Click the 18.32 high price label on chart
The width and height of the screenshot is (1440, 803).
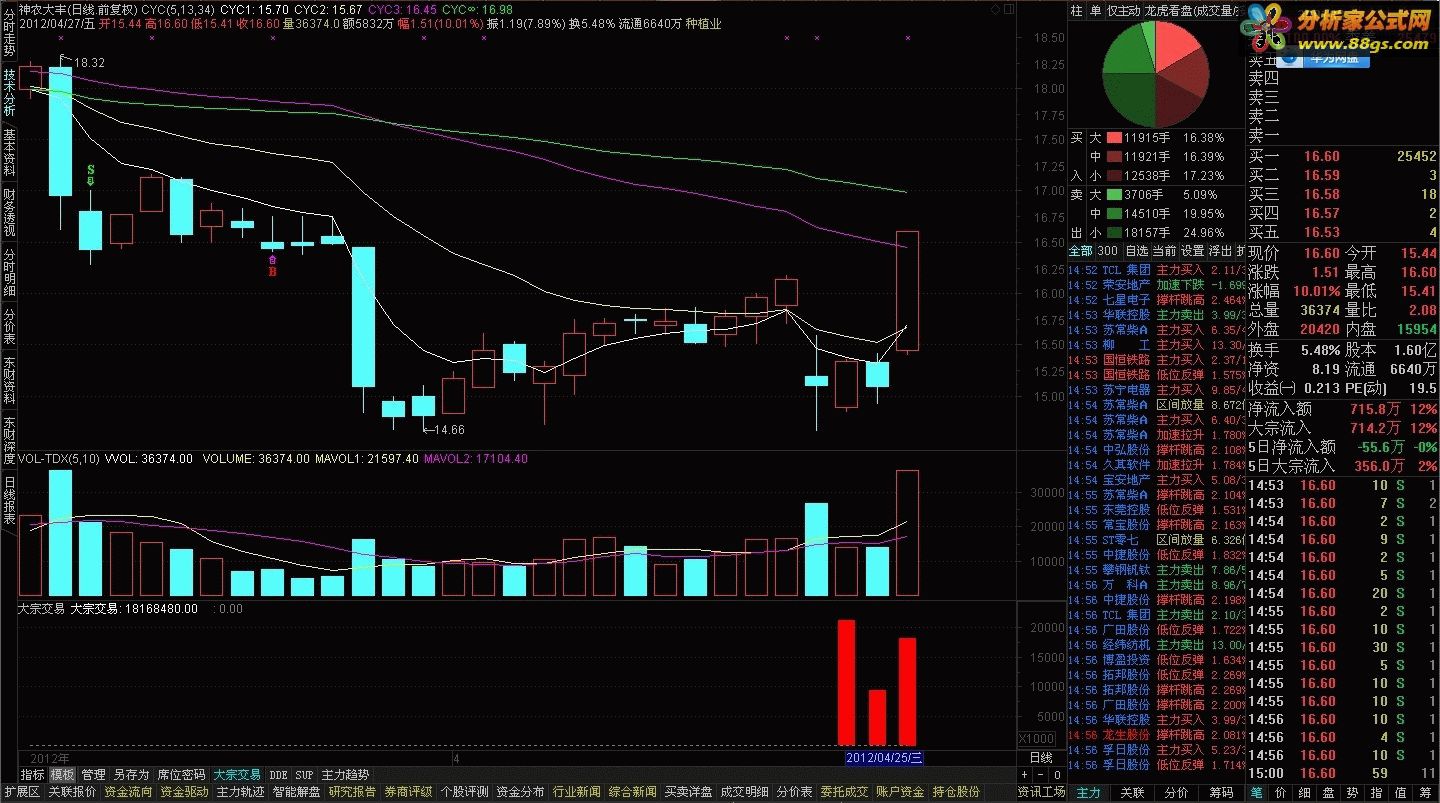(89, 62)
